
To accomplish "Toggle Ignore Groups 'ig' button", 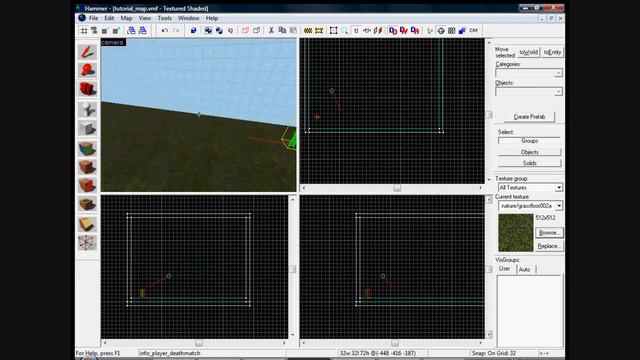I will 231,31.
